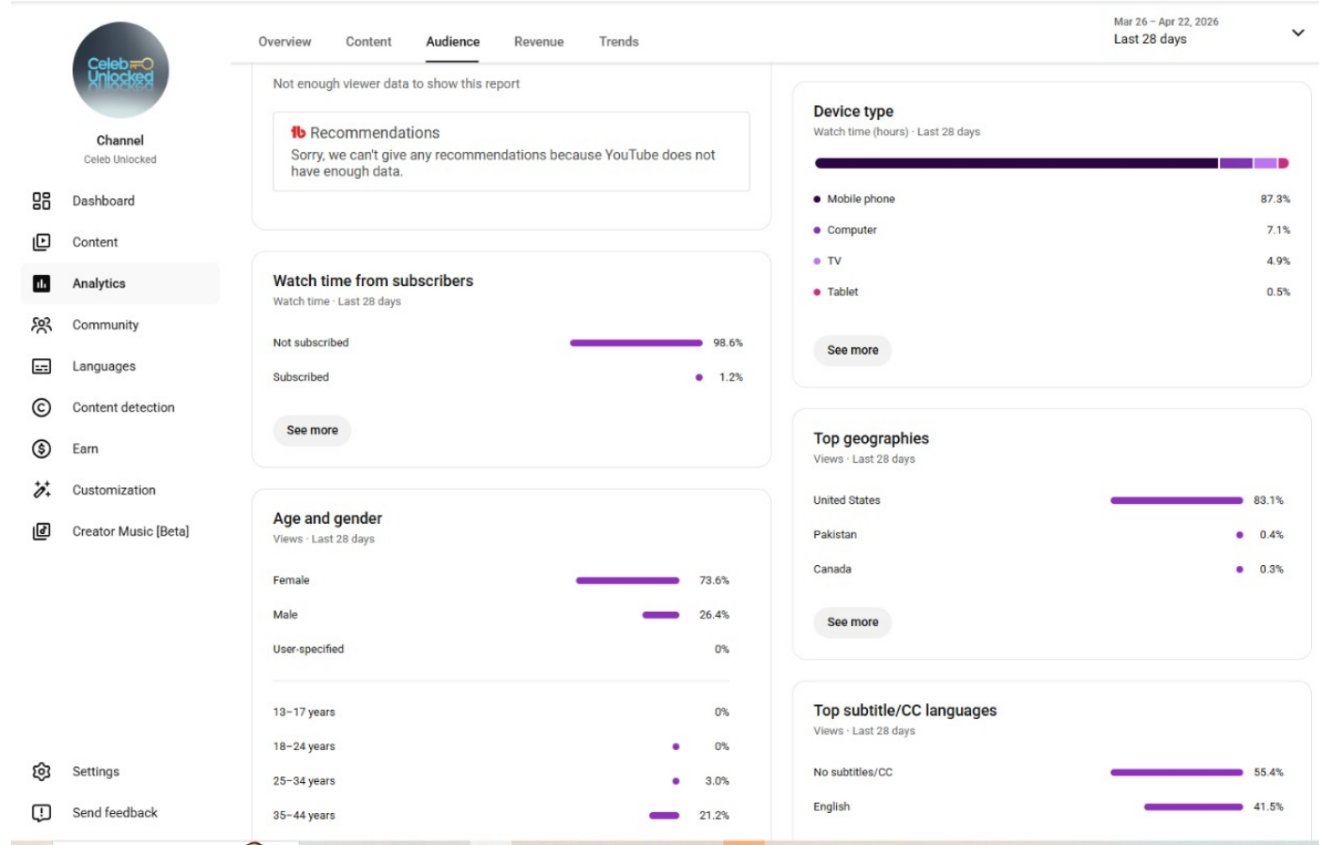Open the Community people icon
The height and width of the screenshot is (845, 1319).
[x=41, y=325]
